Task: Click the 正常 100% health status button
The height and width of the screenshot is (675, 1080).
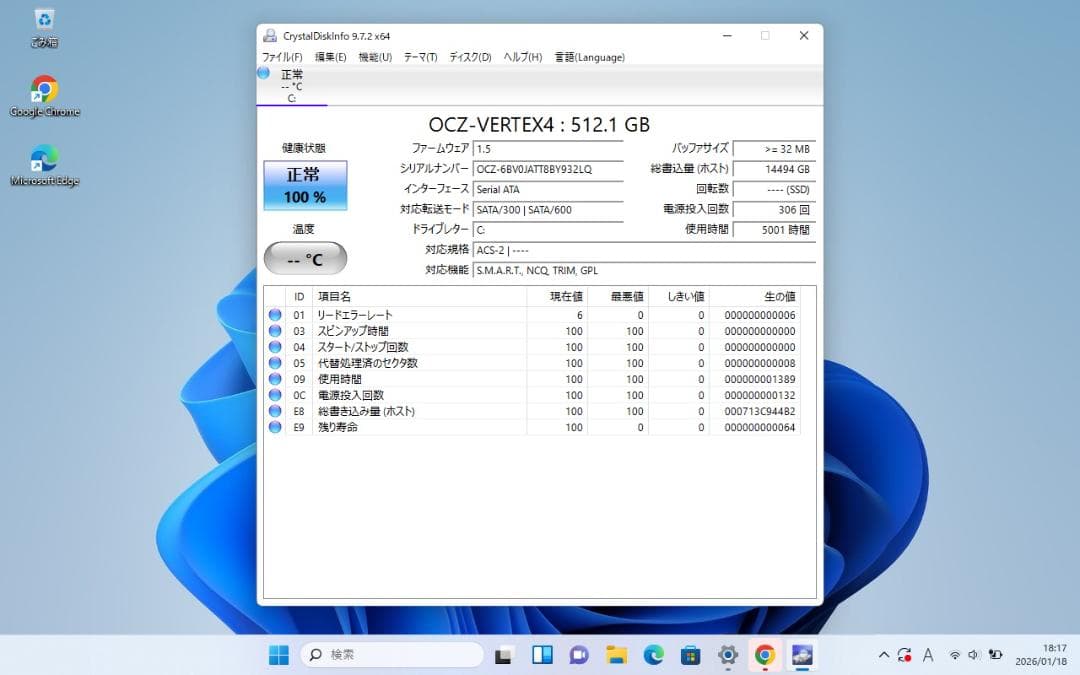Action: (x=305, y=185)
